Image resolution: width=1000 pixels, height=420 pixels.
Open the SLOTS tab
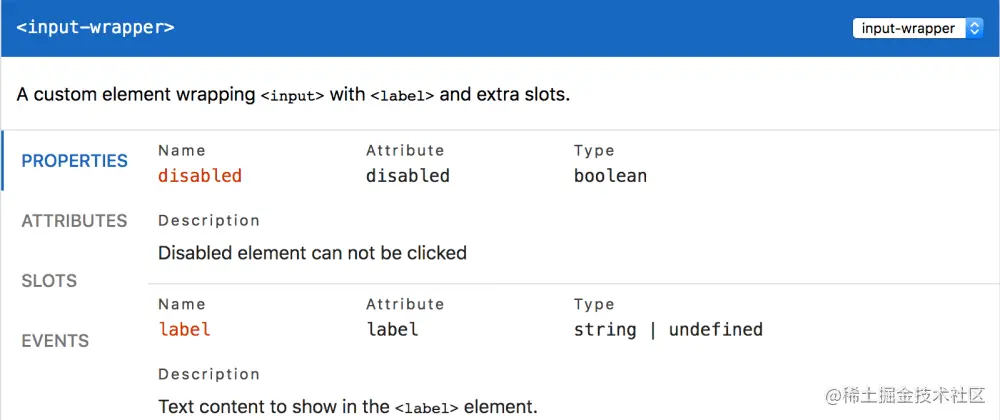49,281
